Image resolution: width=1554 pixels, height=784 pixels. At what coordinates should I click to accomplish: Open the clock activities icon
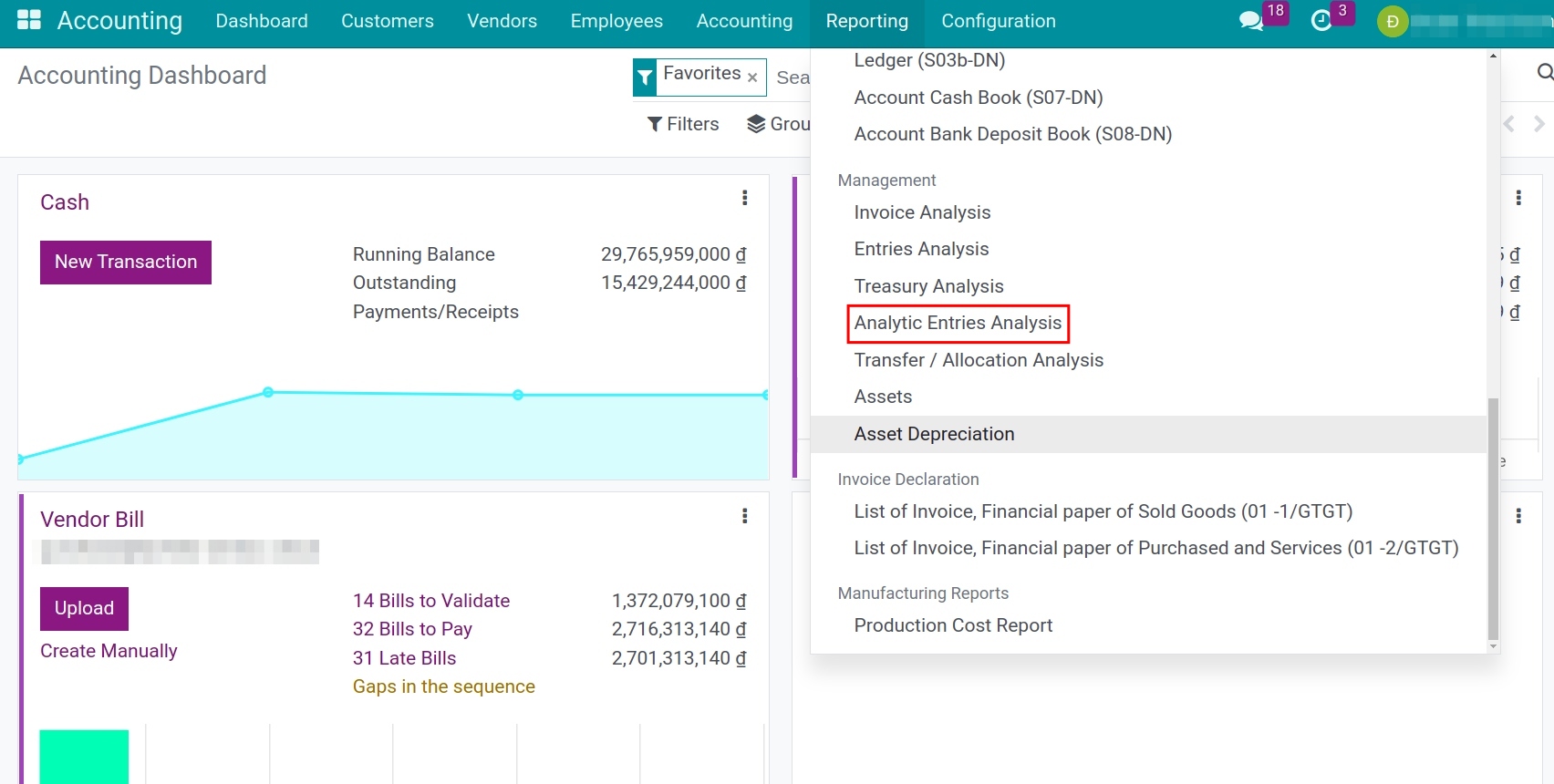pyautogui.click(x=1321, y=21)
